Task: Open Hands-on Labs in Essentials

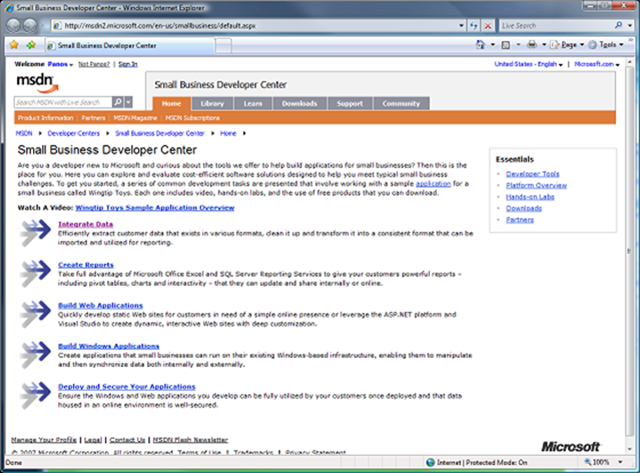Action: coord(530,197)
